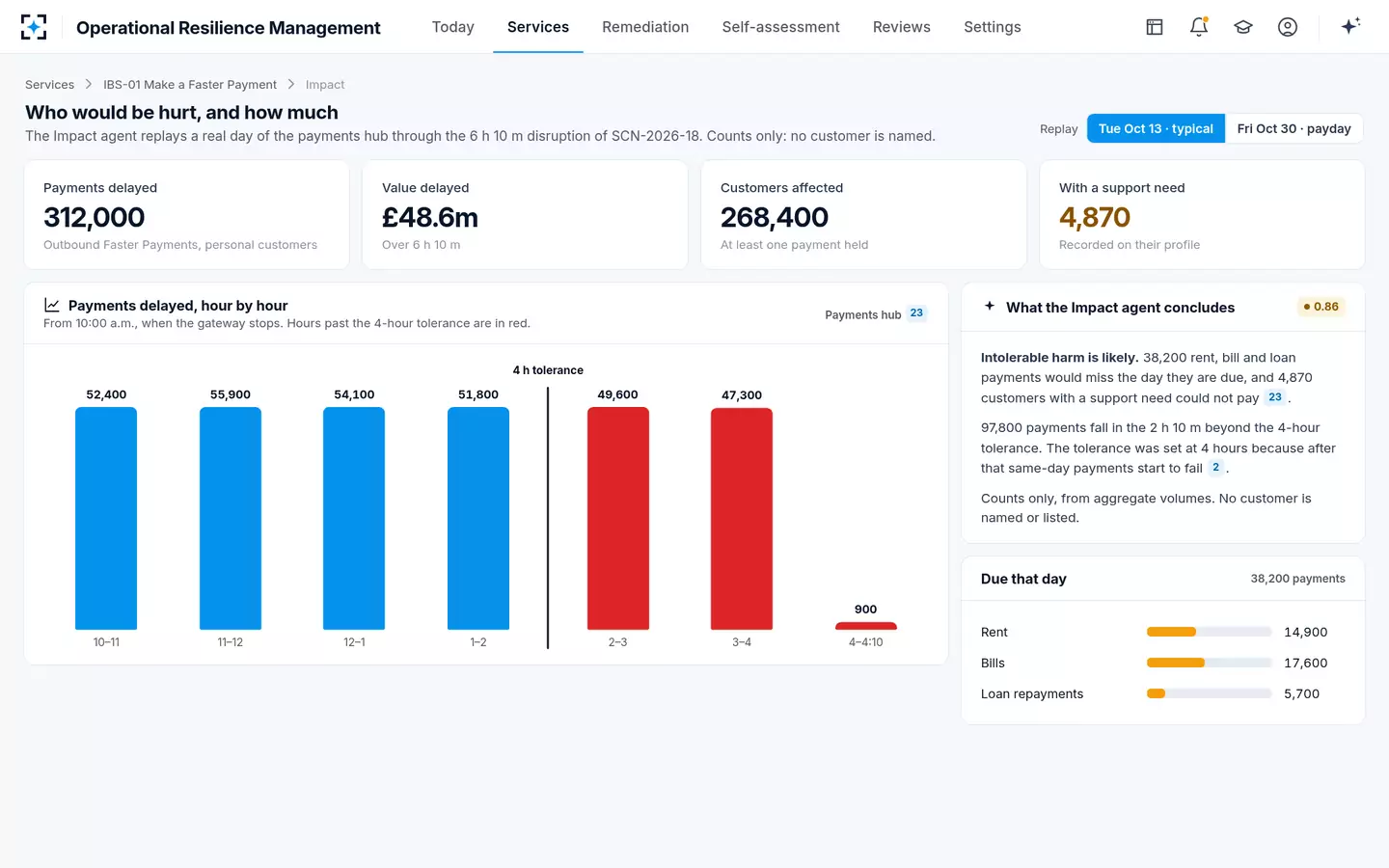The image size is (1389, 868).
Task: Select the blue 12–1 bar in chart
Action: tap(354, 518)
